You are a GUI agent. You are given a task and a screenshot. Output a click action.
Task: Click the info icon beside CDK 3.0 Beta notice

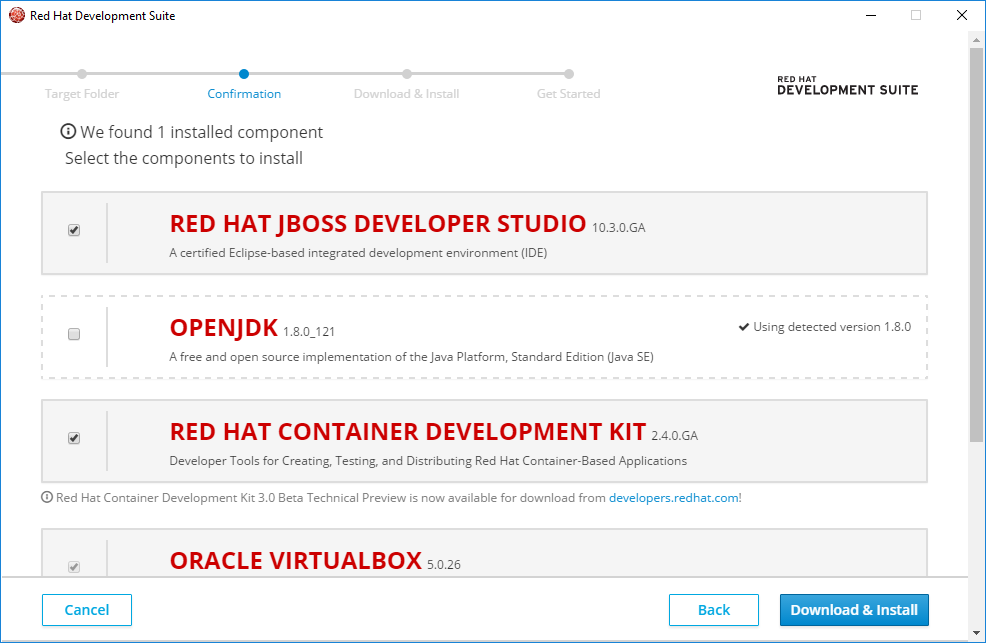pyautogui.click(x=47, y=497)
